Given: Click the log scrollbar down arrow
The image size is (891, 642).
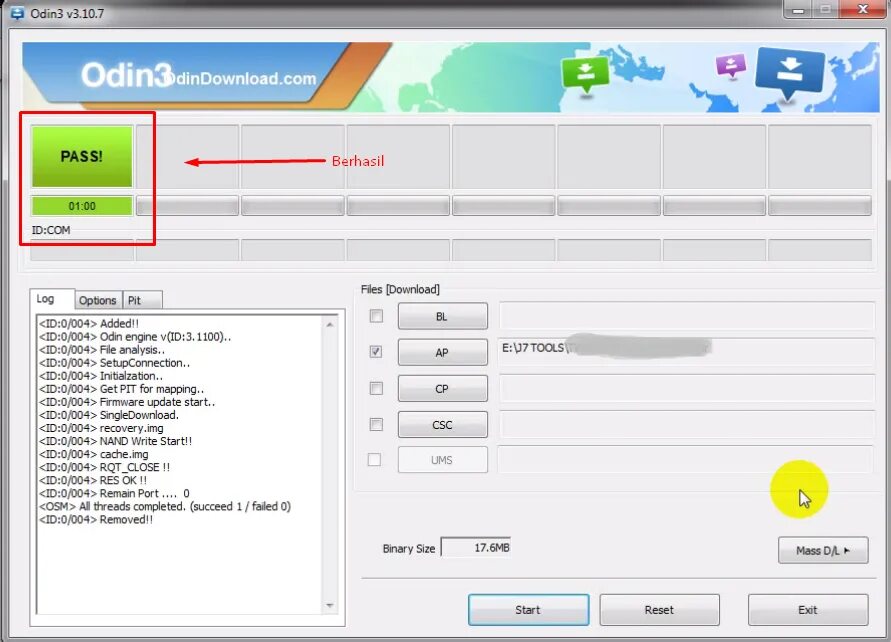Looking at the screenshot, I should click(x=330, y=606).
